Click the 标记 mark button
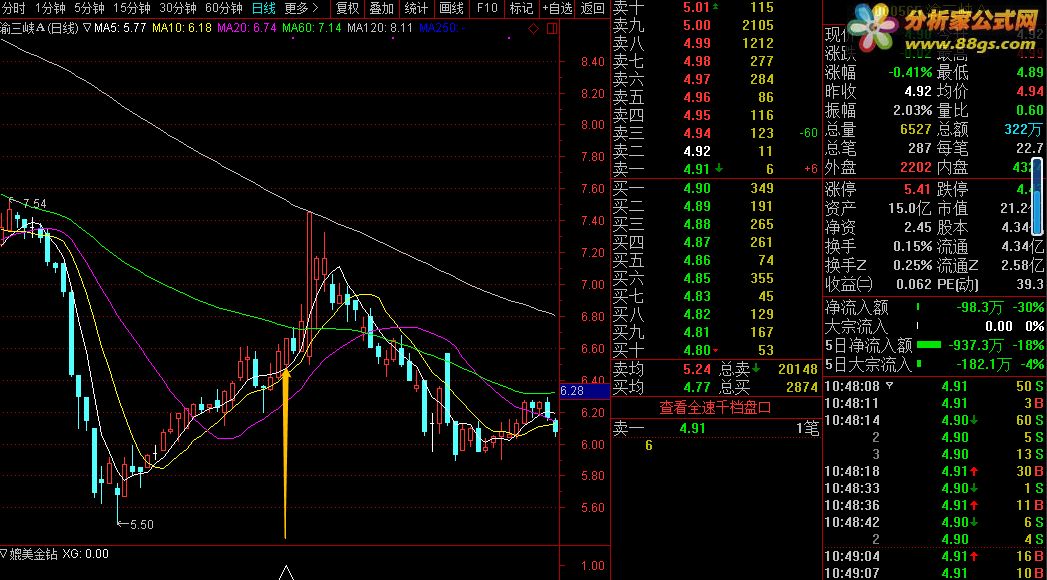Viewport: 1047px width, 580px height. [x=521, y=8]
